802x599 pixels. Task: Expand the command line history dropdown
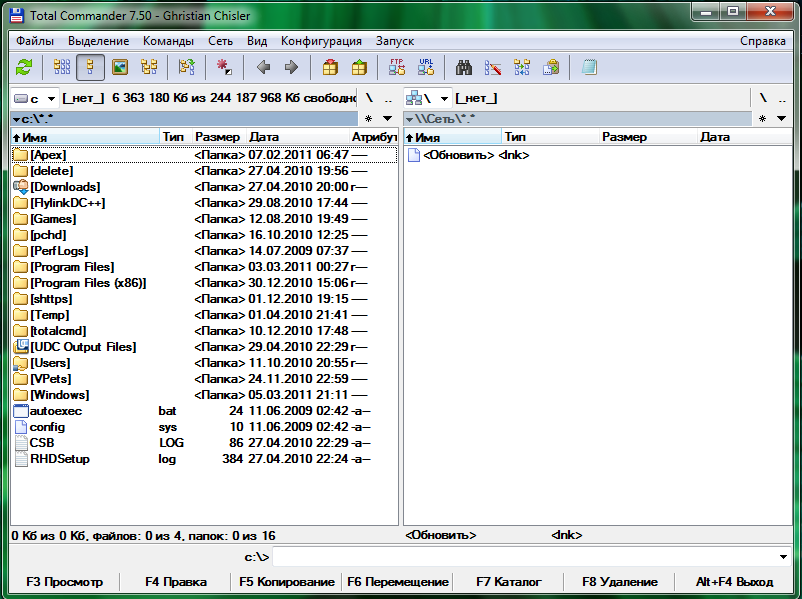coord(783,556)
